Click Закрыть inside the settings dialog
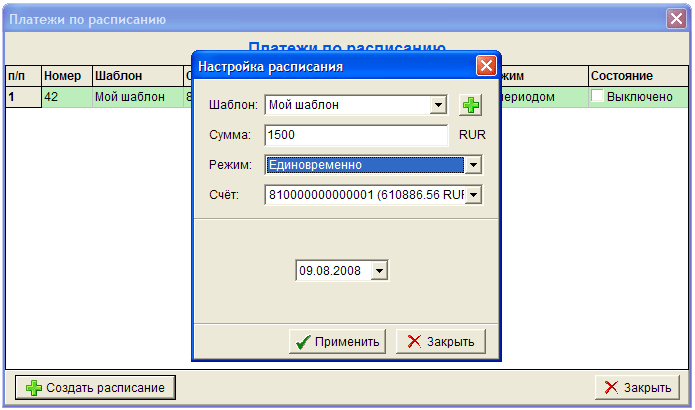Image resolution: width=695 pixels, height=410 pixels. pos(441,342)
